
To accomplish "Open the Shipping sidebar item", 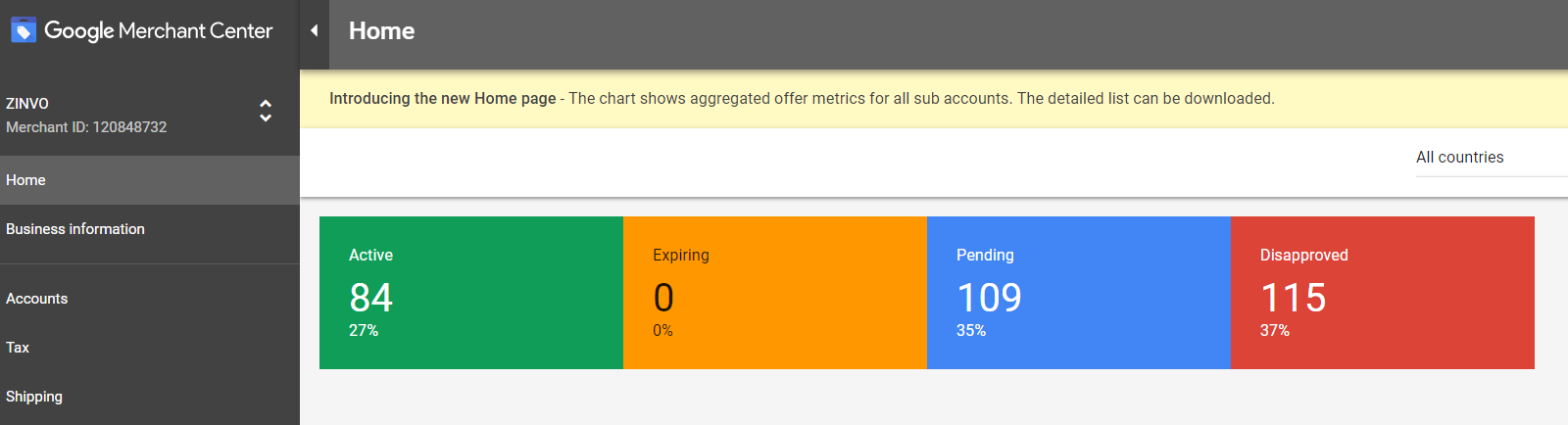I will (x=34, y=397).
